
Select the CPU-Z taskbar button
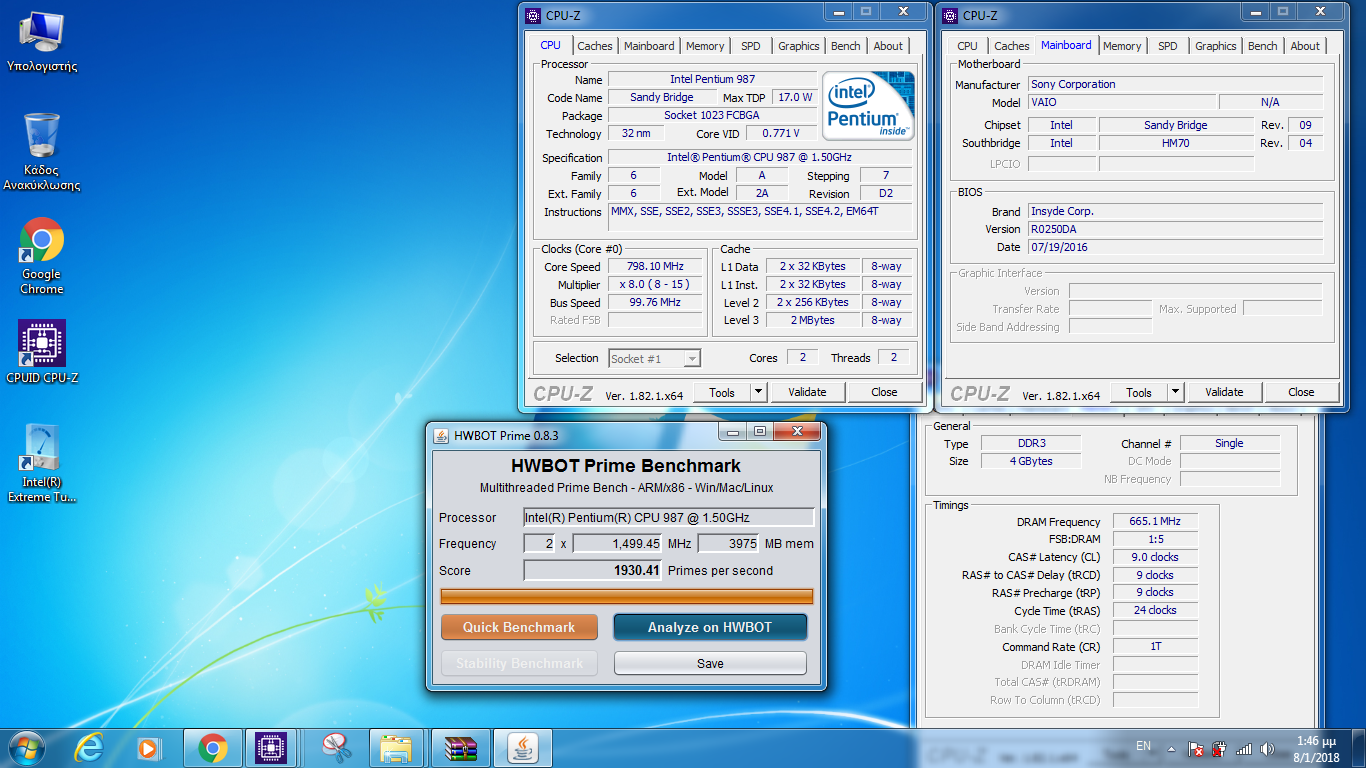click(270, 747)
